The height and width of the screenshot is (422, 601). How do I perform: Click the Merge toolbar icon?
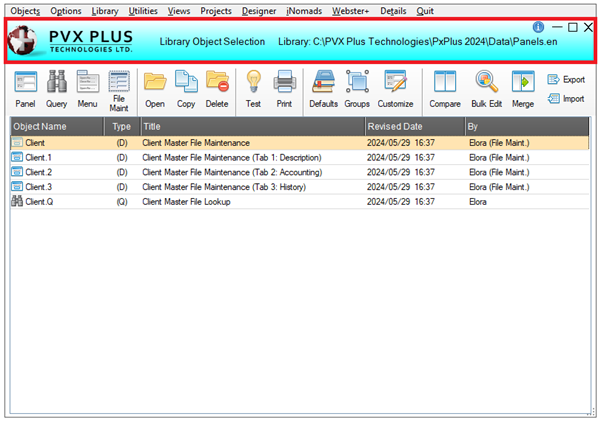point(523,88)
